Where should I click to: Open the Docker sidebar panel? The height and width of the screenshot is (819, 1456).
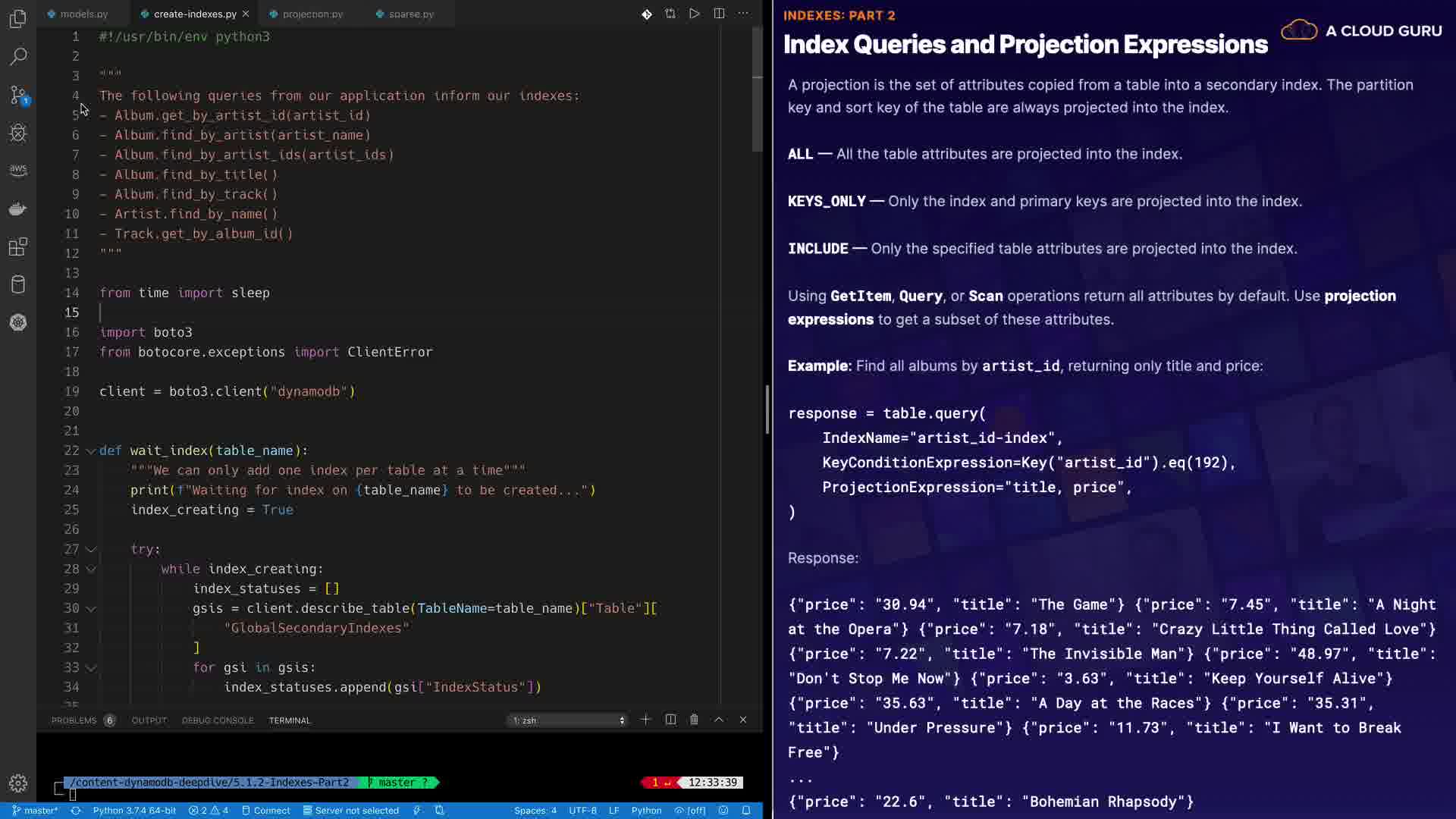(x=18, y=209)
